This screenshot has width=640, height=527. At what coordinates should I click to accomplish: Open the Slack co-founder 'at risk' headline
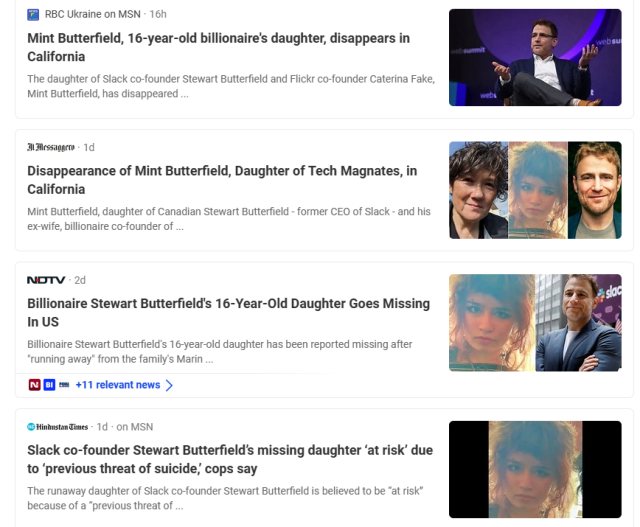coord(230,459)
